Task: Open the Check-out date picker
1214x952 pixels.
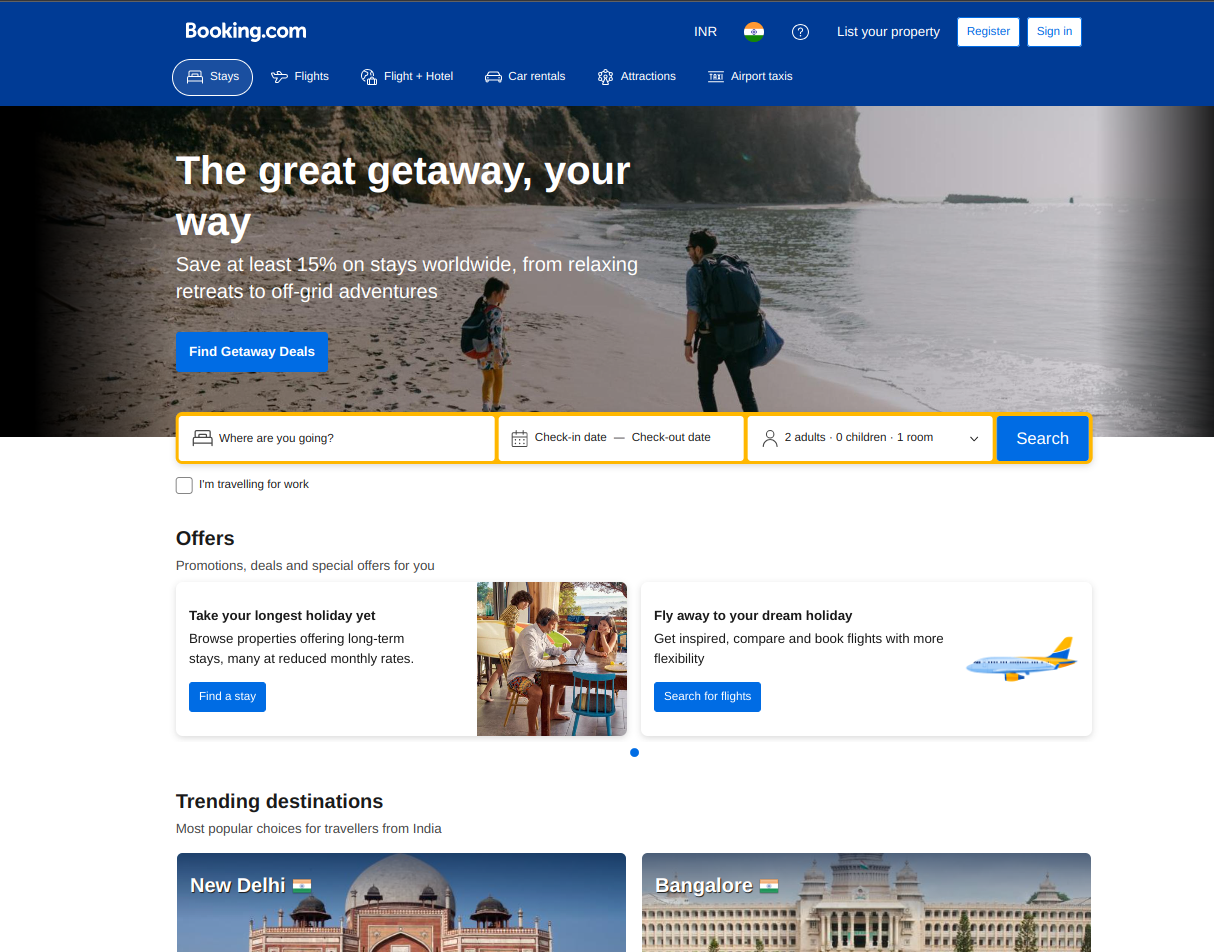Action: click(x=671, y=437)
